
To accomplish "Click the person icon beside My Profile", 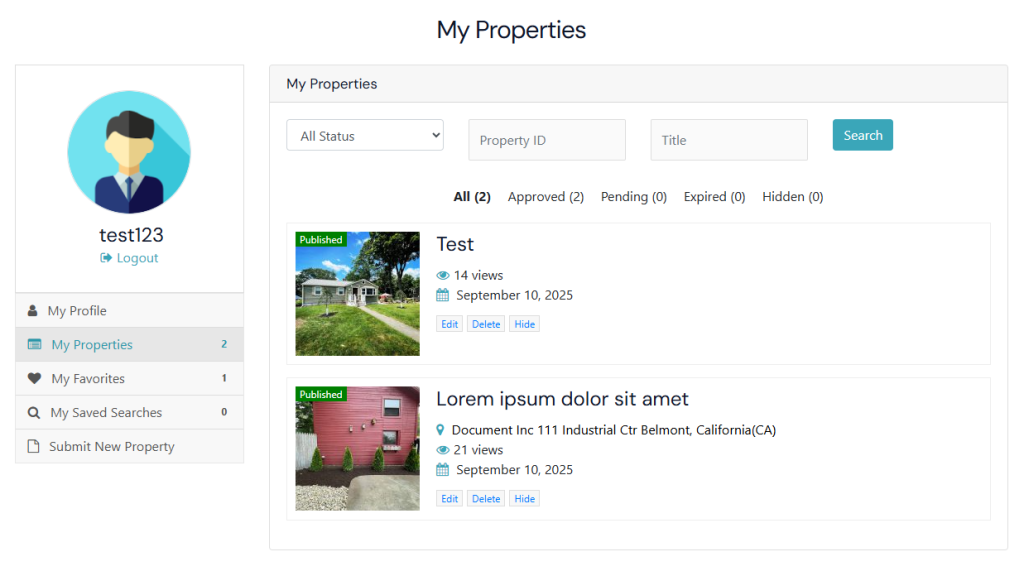I will pyautogui.click(x=32, y=311).
